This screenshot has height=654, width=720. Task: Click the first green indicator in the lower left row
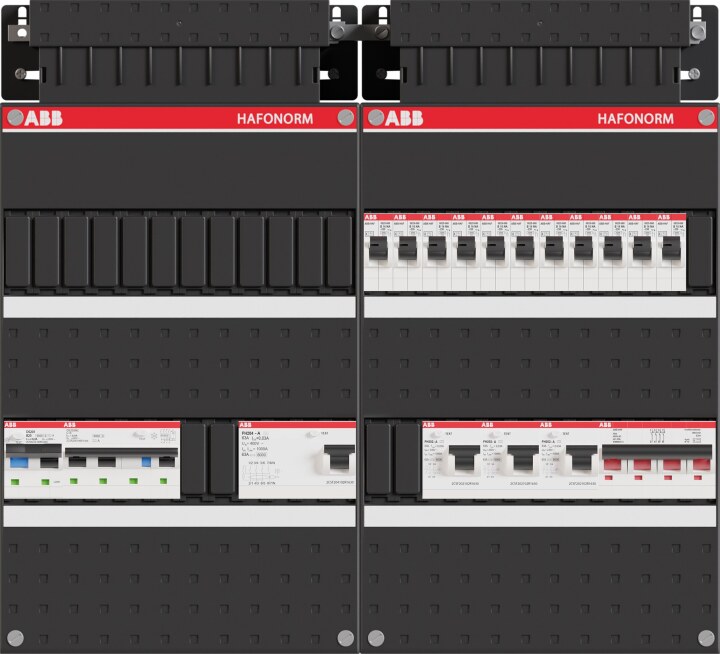click(x=15, y=482)
